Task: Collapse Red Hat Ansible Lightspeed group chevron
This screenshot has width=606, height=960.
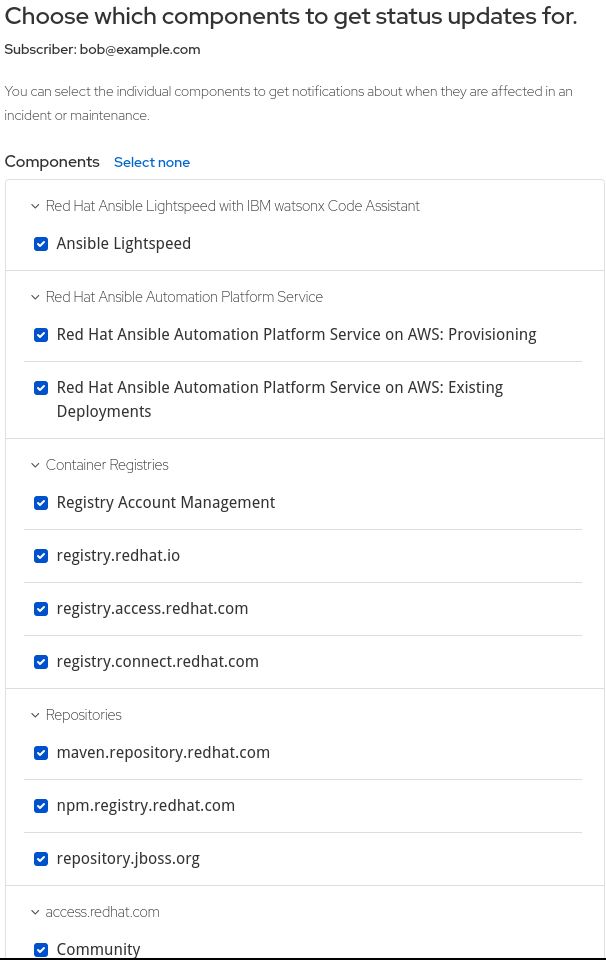Action: click(x=34, y=206)
